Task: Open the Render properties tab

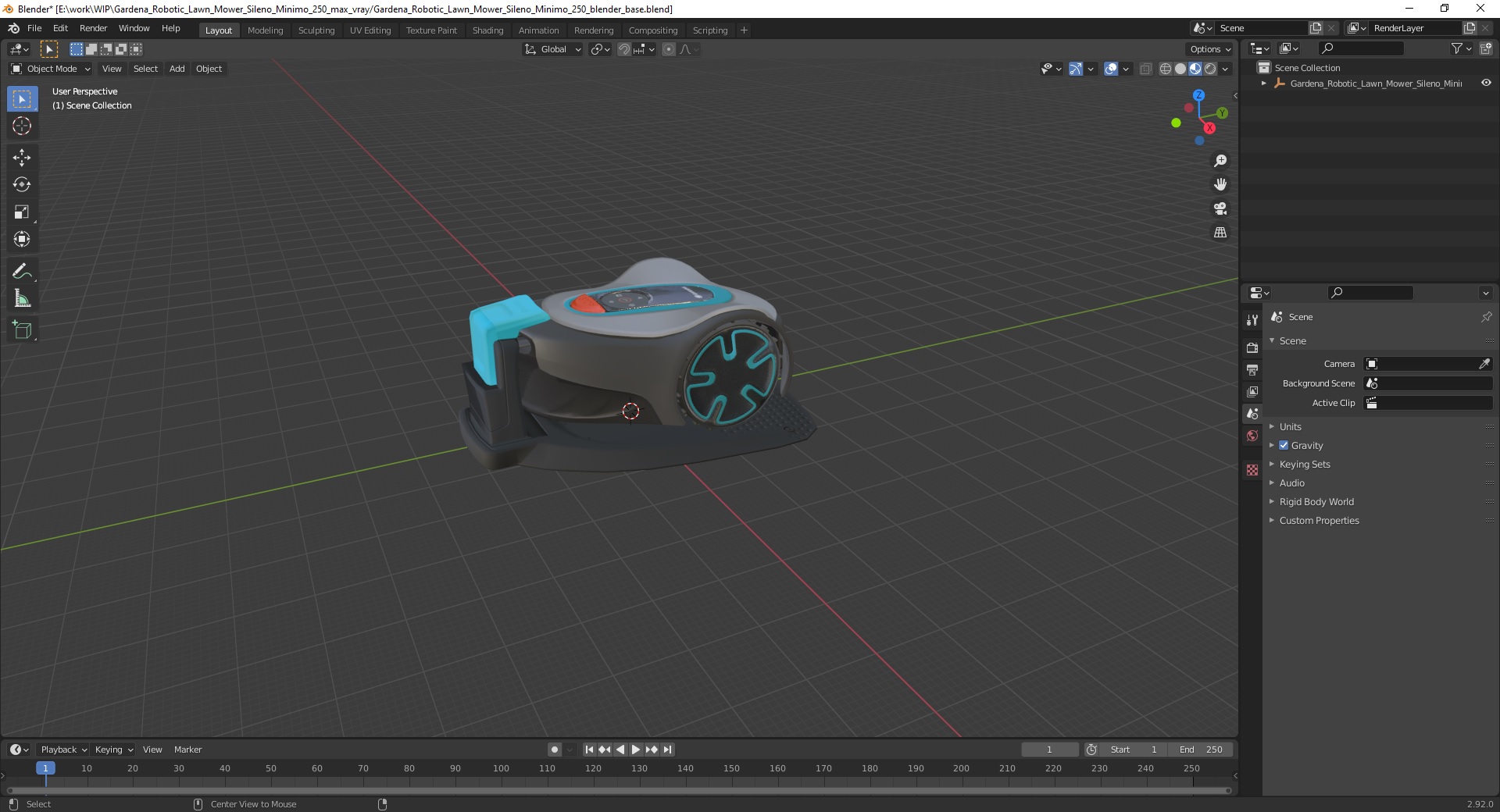Action: pos(1252,347)
